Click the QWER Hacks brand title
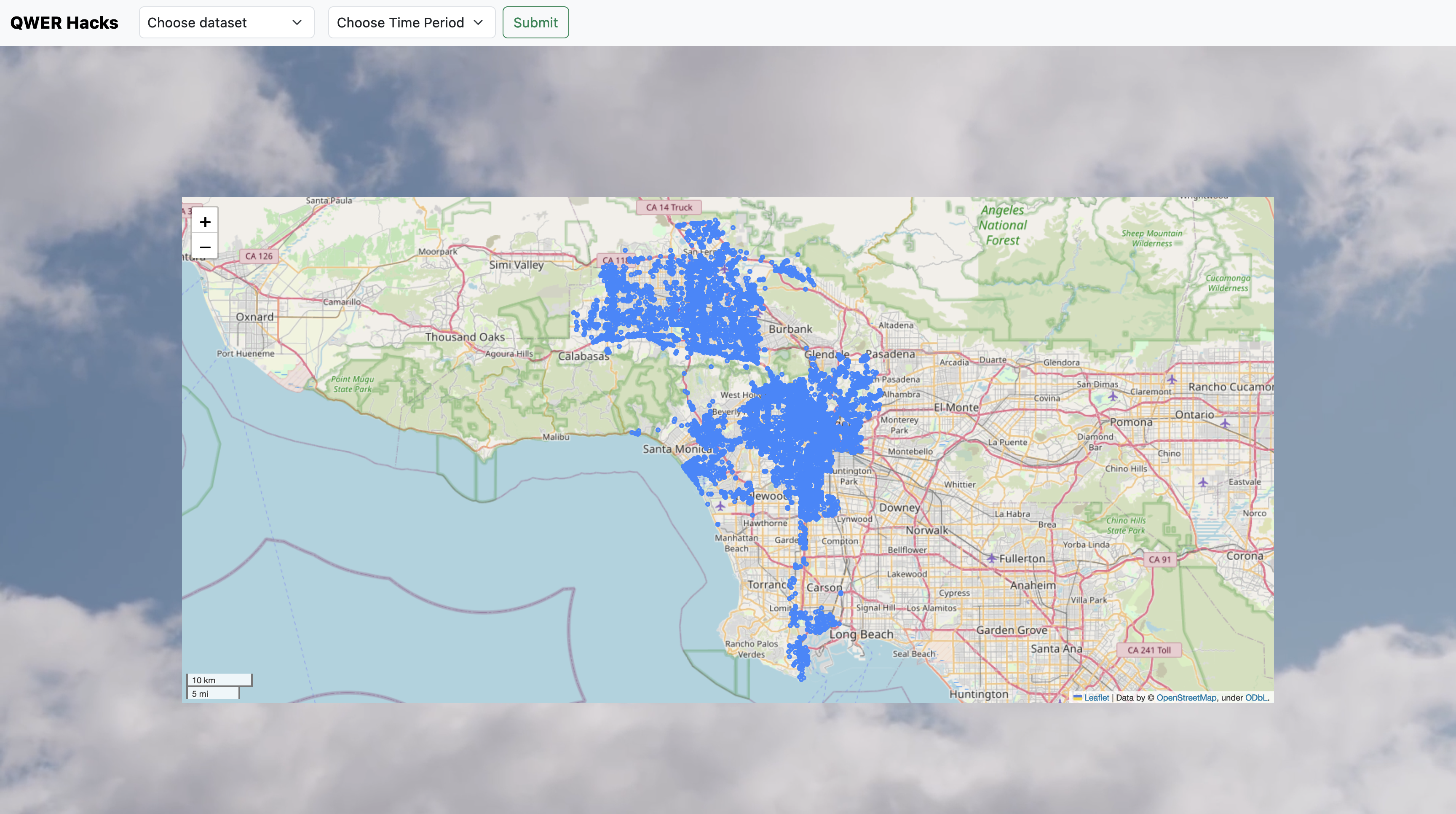 tap(64, 23)
